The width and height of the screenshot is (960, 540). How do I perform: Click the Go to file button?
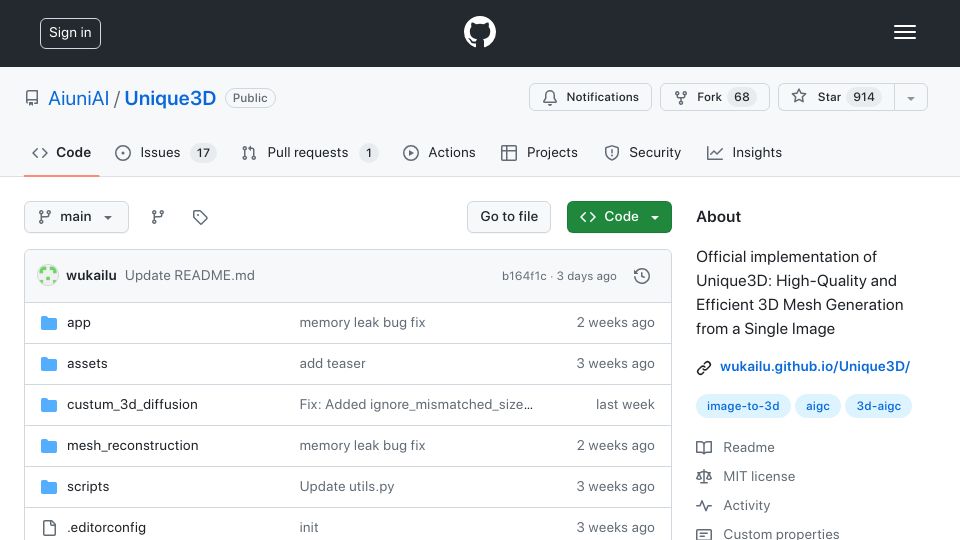tap(509, 217)
